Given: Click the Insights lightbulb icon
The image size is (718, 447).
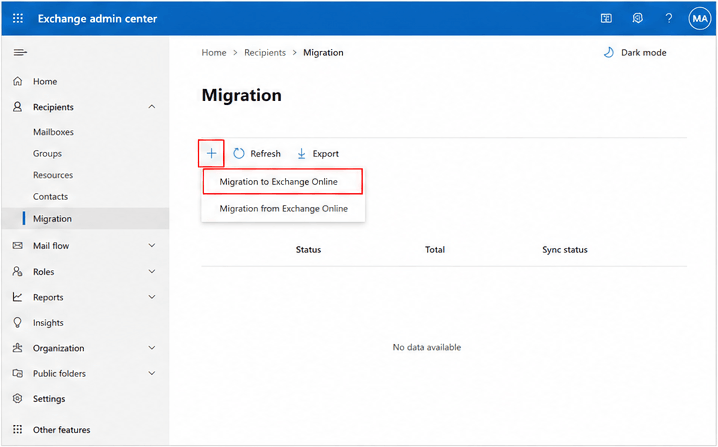Looking at the screenshot, I should pyautogui.click(x=17, y=322).
